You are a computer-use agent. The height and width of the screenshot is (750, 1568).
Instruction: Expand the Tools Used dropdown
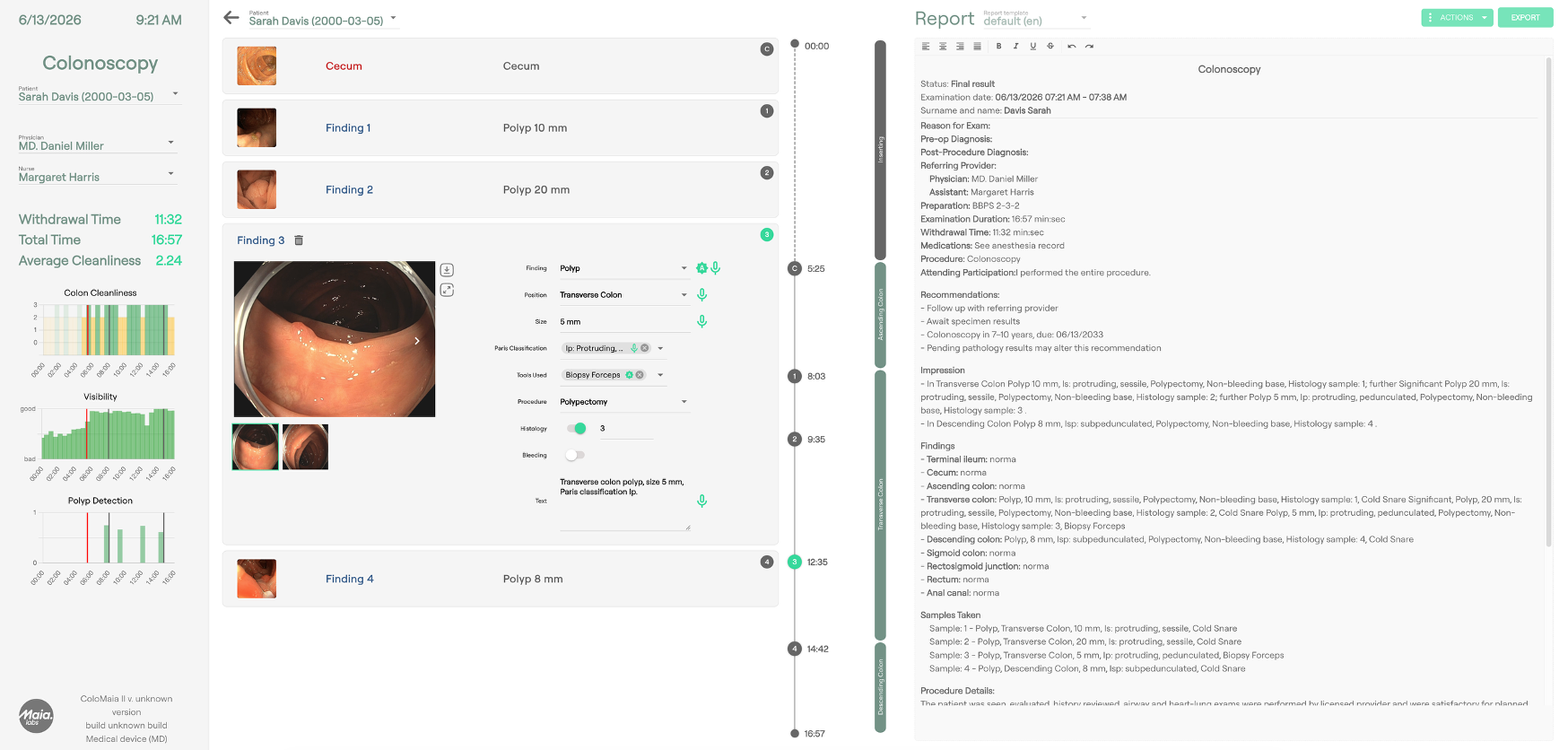pos(660,375)
